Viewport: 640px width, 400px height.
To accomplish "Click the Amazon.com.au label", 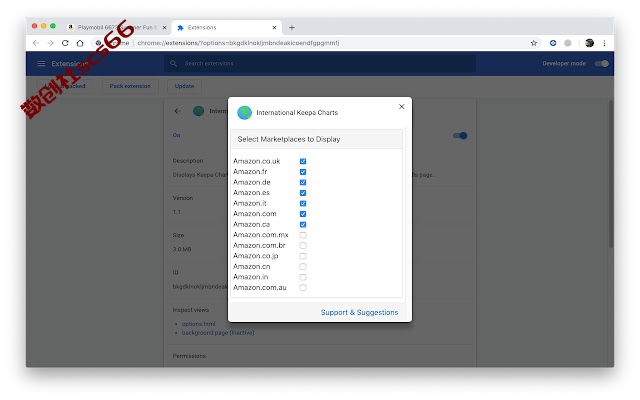I will [260, 288].
